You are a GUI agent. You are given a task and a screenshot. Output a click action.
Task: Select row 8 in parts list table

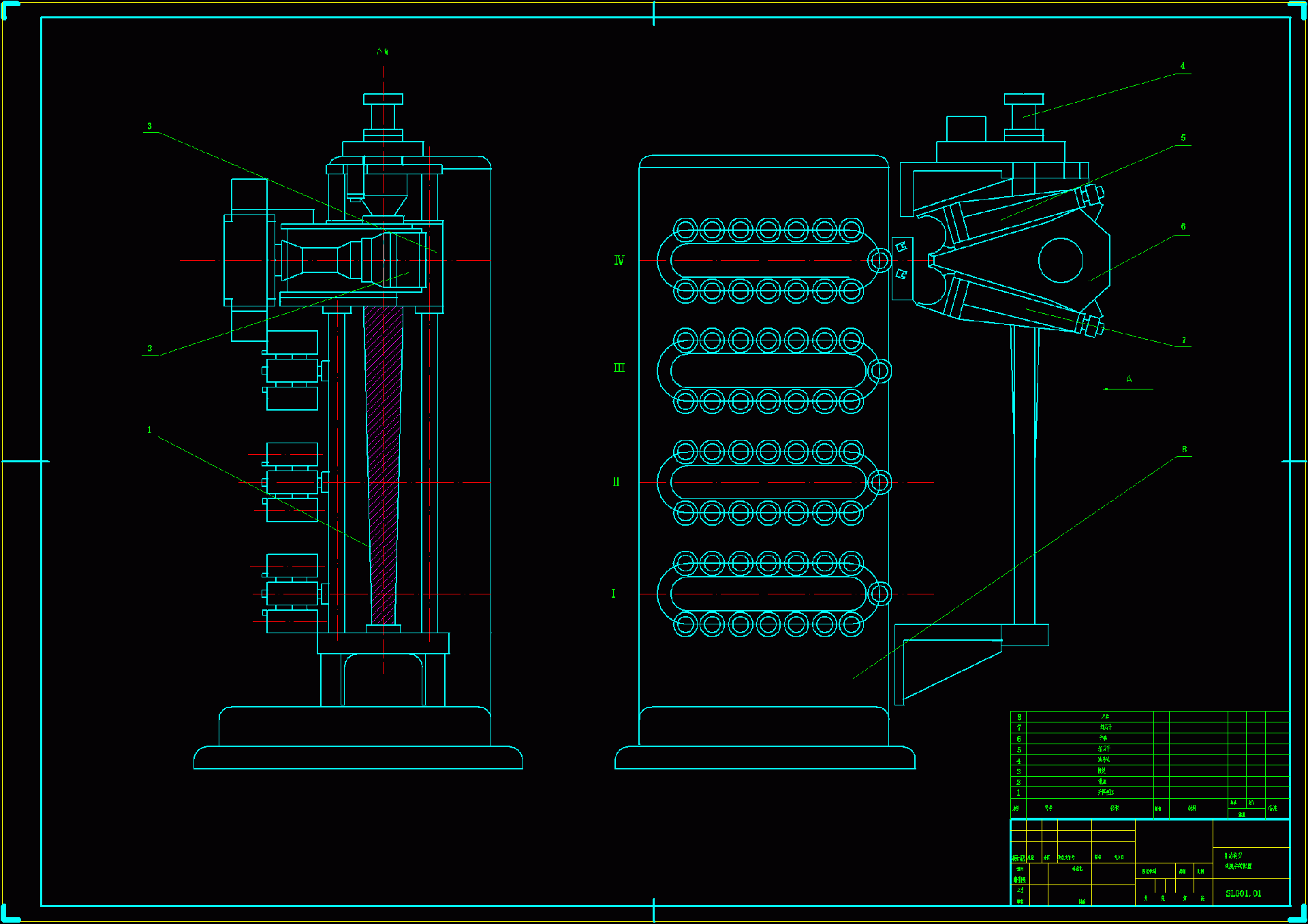coord(1104,717)
